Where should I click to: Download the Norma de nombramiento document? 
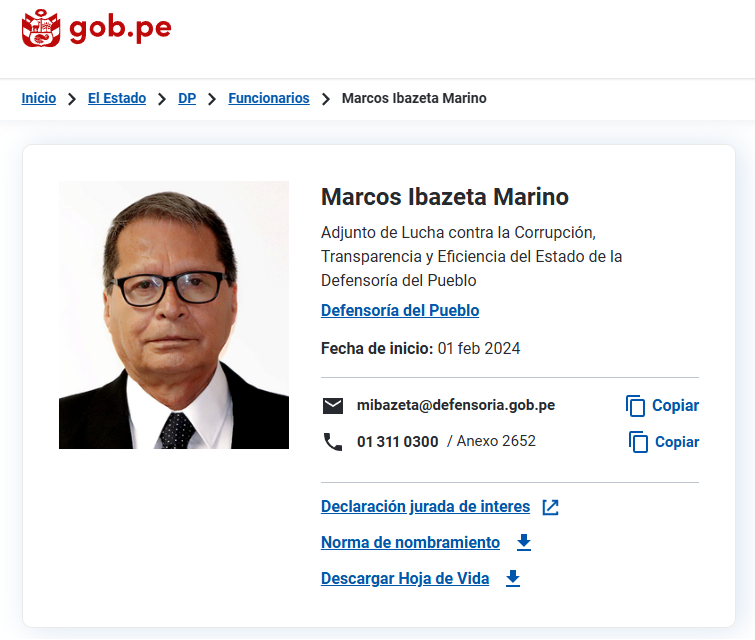(x=411, y=543)
